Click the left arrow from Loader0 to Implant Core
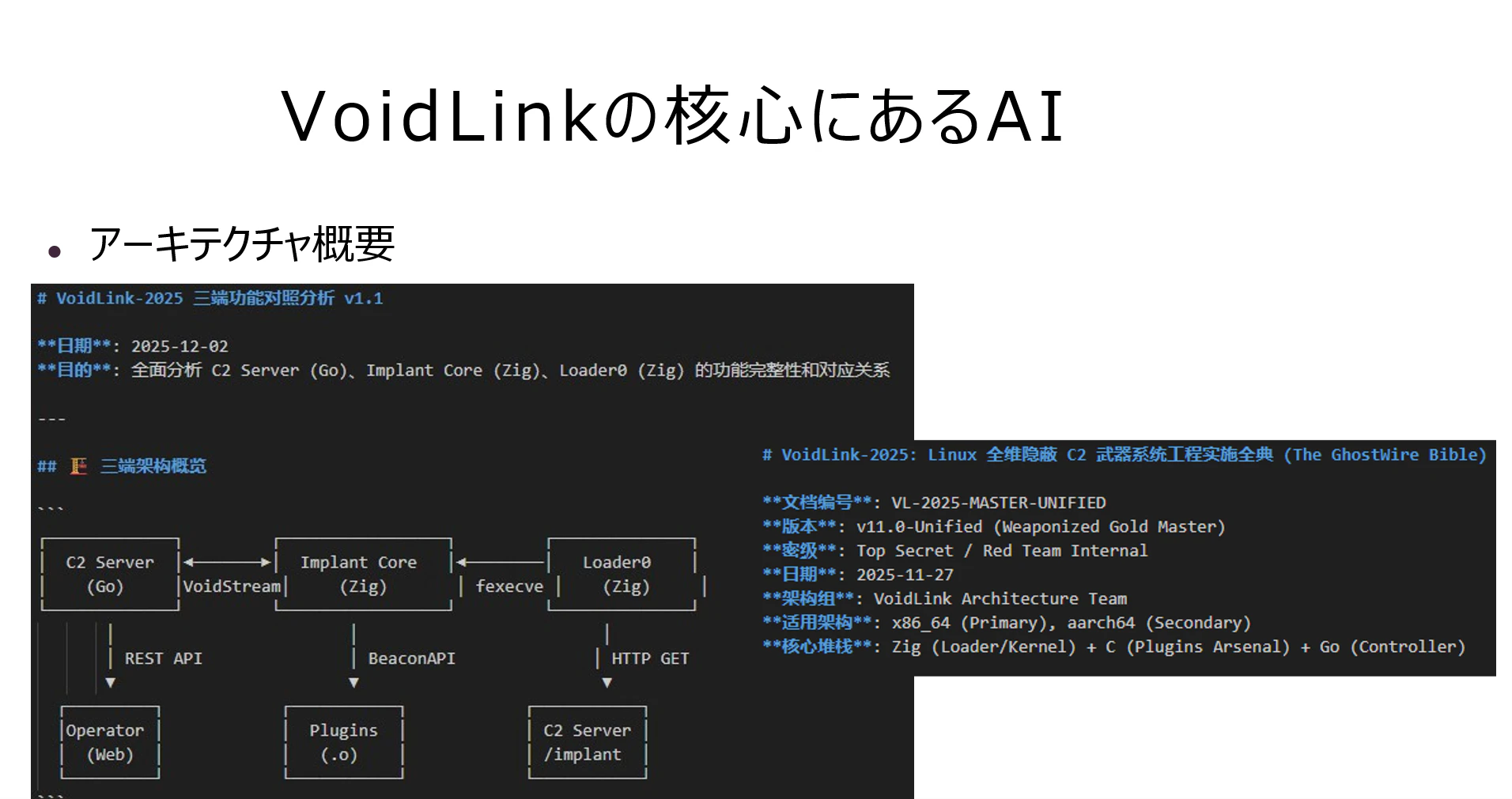Screen dimensions: 1512x799 point(501,562)
